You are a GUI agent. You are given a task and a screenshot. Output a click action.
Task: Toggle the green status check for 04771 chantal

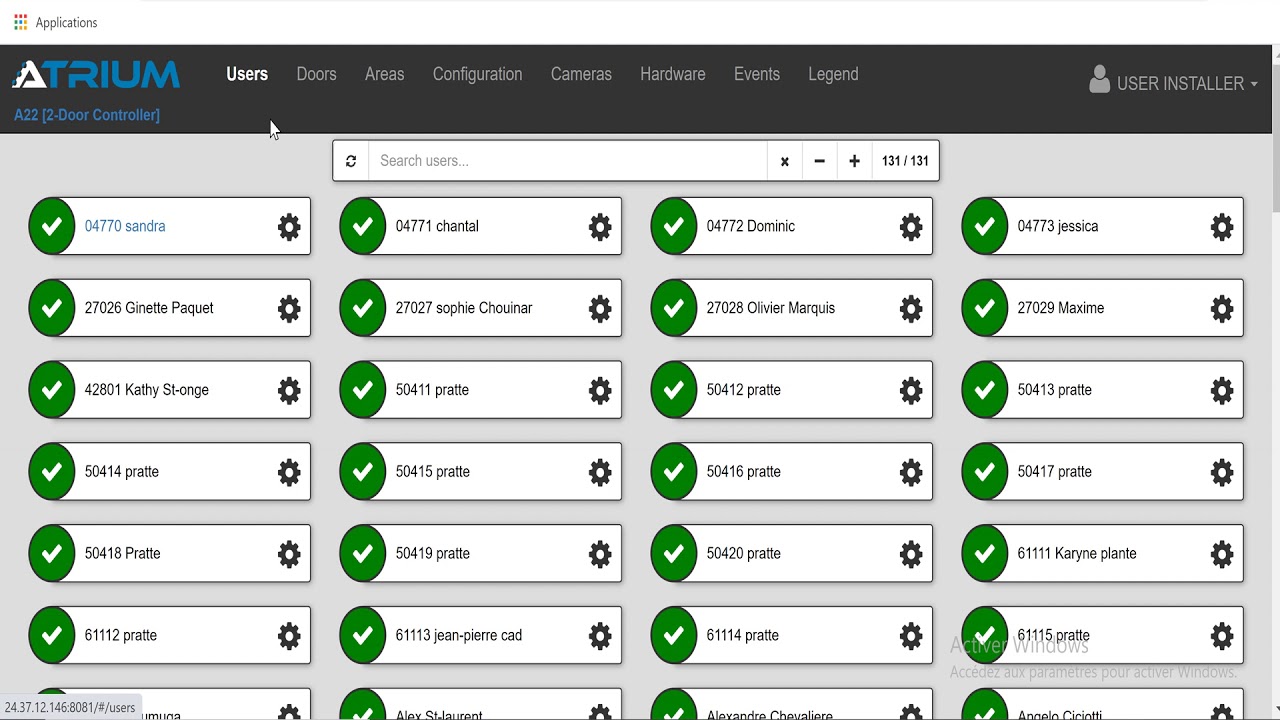[x=363, y=227]
